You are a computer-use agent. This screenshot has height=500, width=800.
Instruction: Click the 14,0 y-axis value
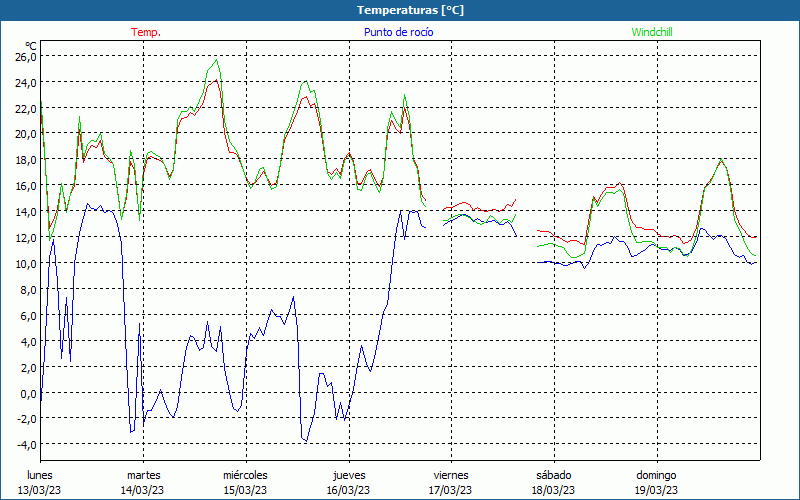point(26,212)
